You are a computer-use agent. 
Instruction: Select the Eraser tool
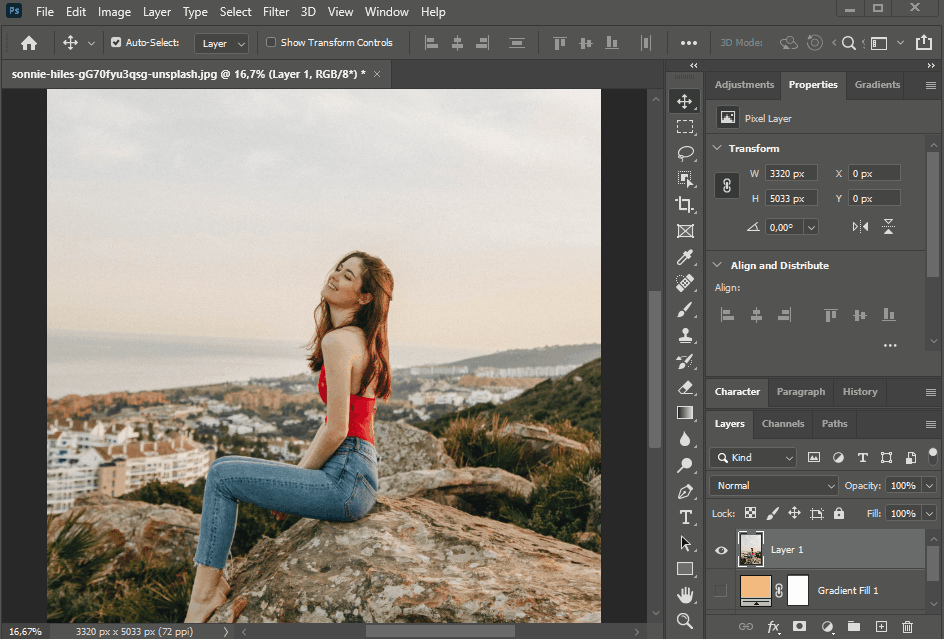685,387
